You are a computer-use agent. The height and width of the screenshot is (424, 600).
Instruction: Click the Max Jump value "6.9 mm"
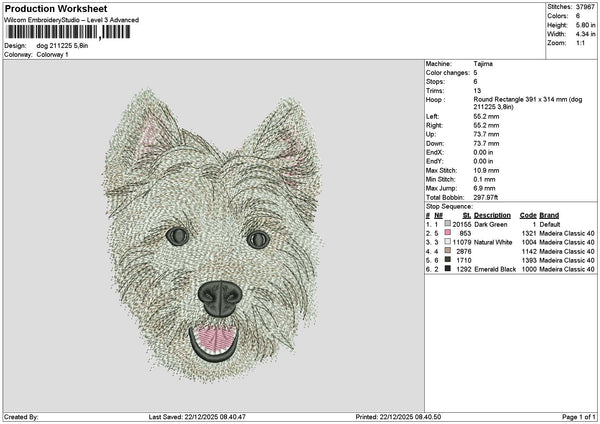point(484,188)
